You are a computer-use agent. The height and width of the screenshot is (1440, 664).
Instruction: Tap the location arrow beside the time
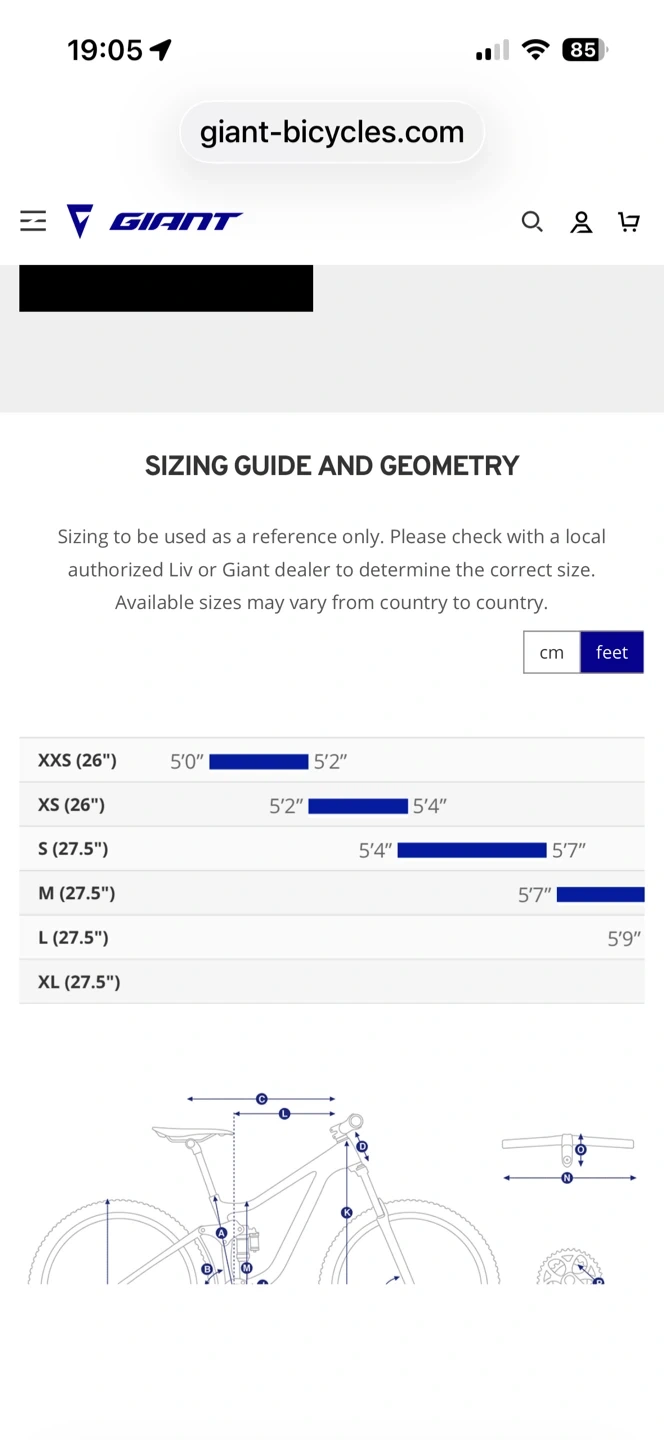pyautogui.click(x=161, y=50)
